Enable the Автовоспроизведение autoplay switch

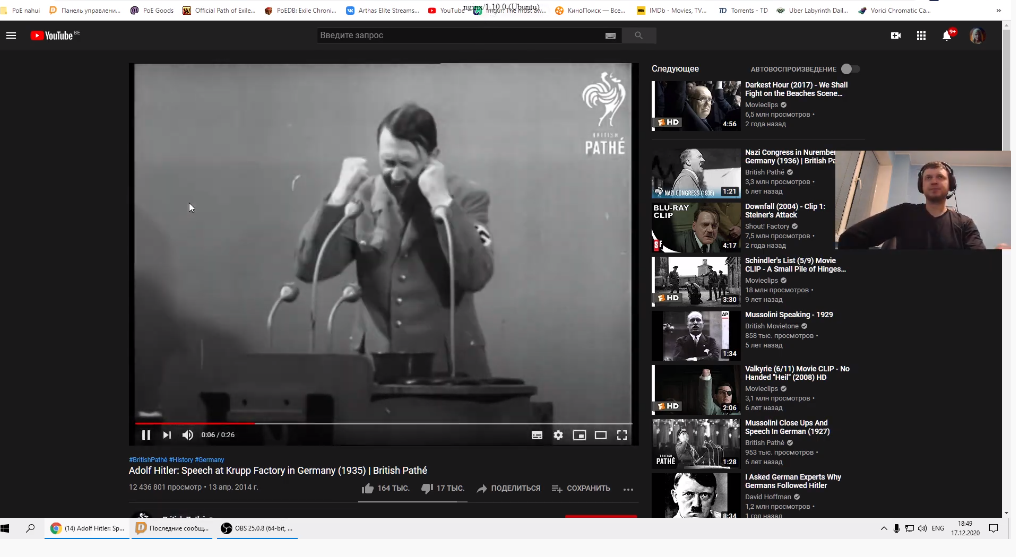tap(849, 69)
